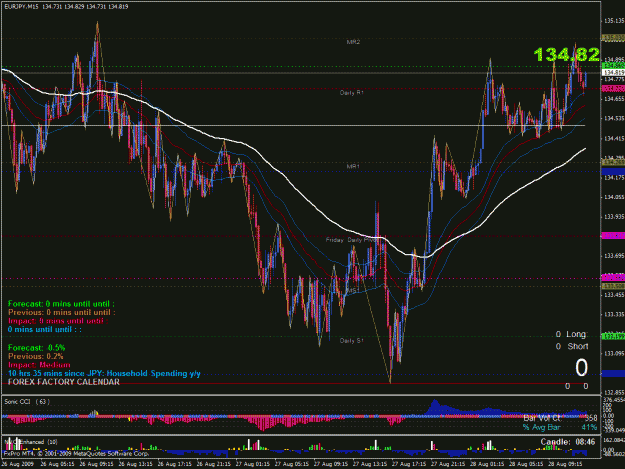
Task: Select the MS1 level label
Action: coord(353,290)
